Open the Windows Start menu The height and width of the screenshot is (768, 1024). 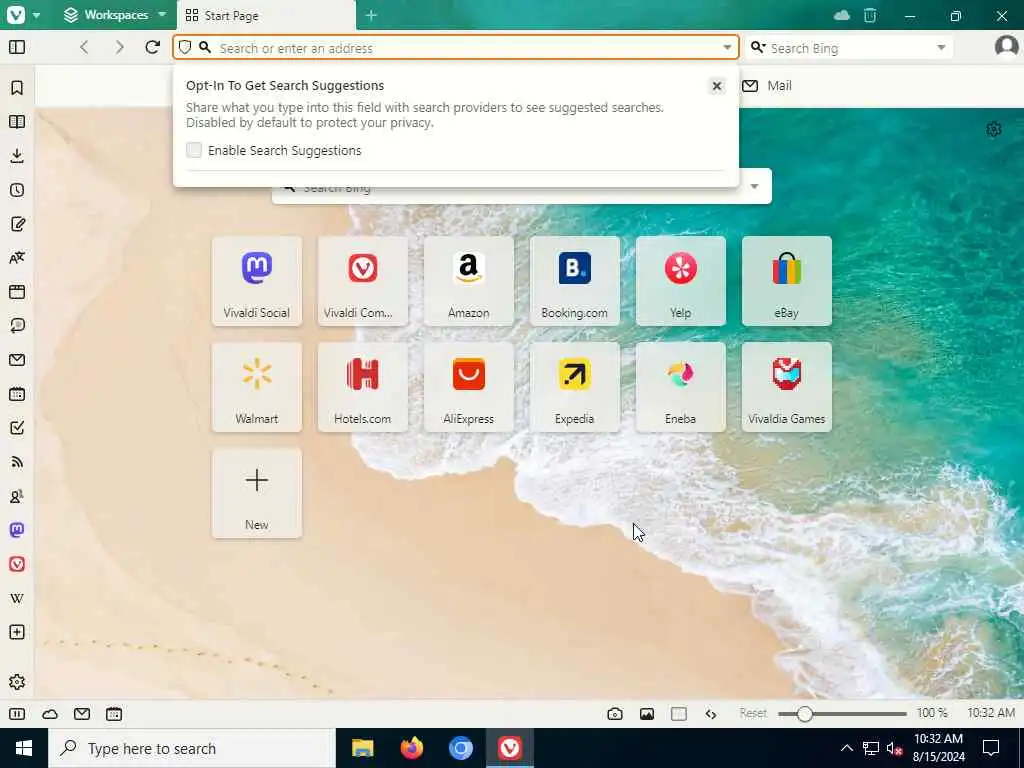pos(24,748)
